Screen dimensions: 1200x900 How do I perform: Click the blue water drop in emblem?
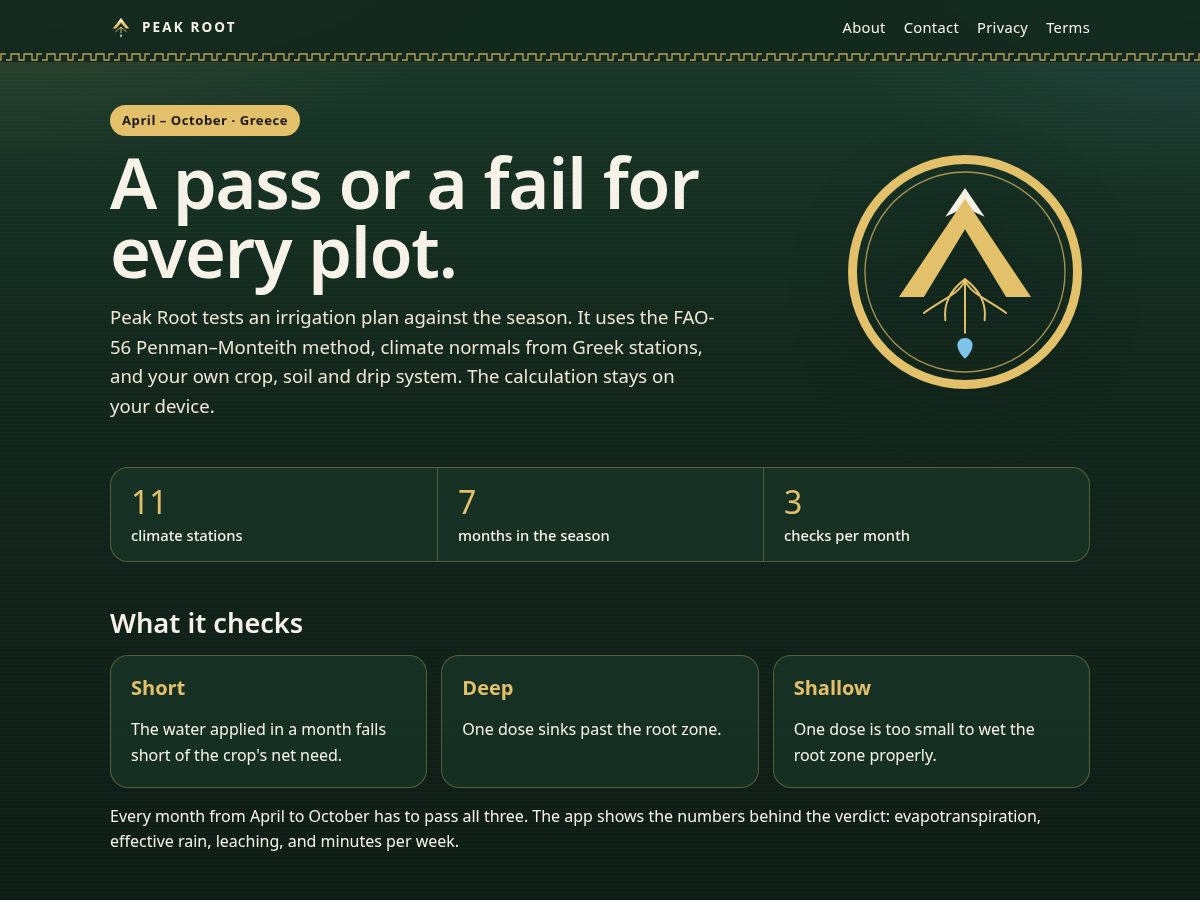click(x=965, y=348)
